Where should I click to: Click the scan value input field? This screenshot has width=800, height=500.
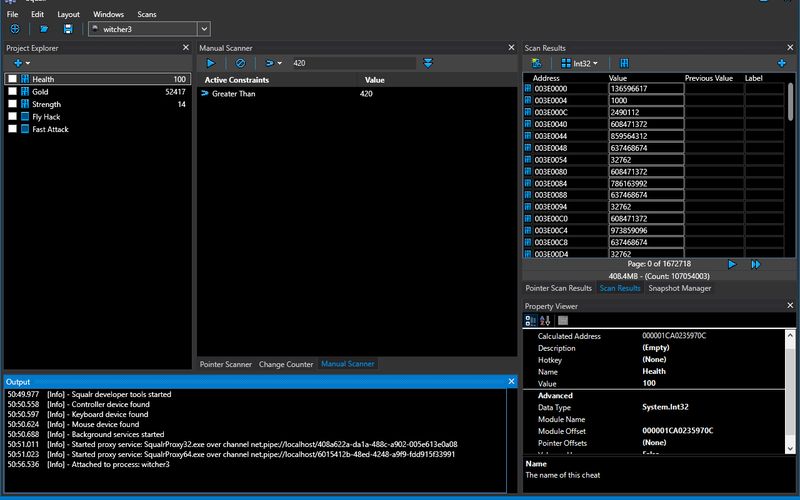click(350, 63)
